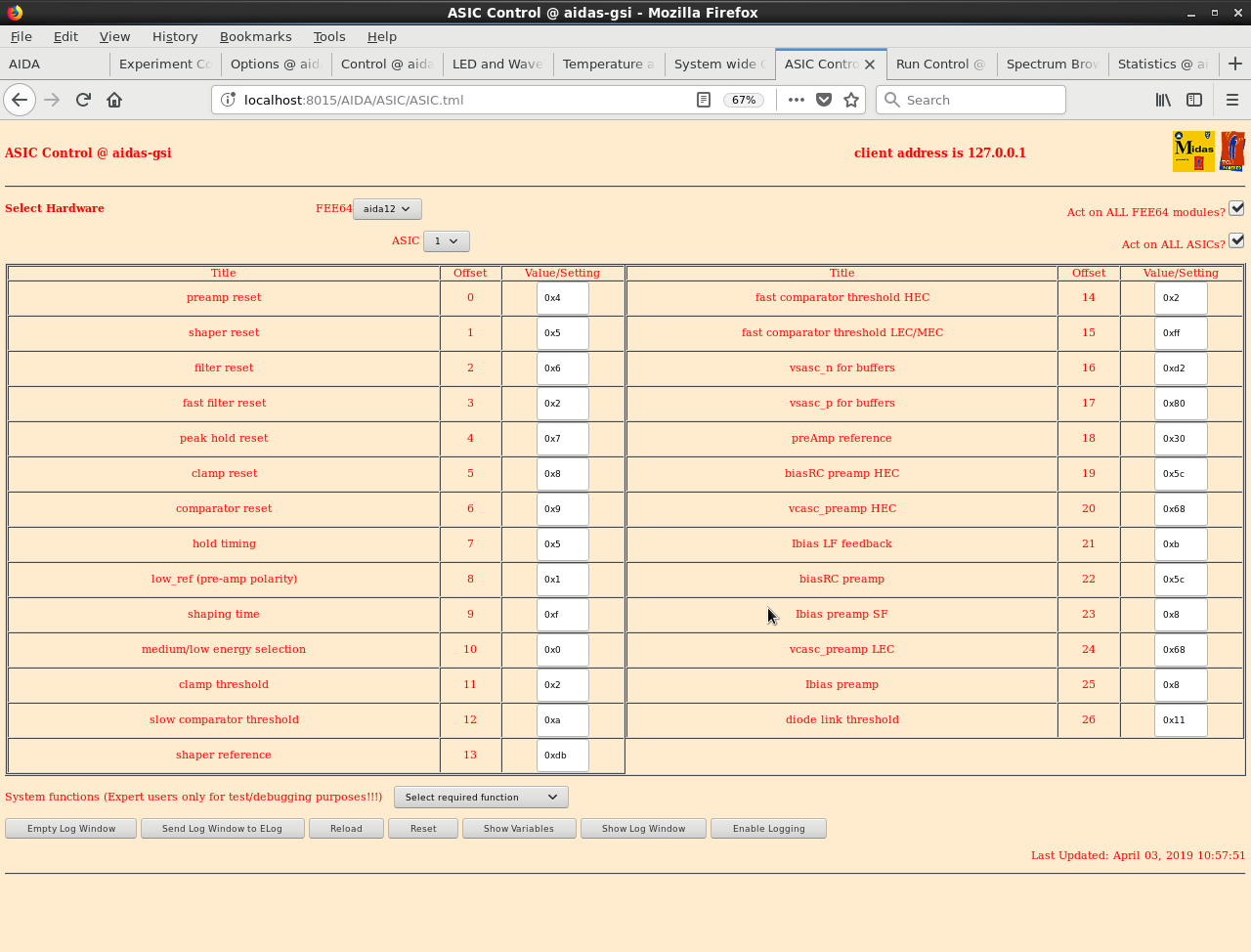
Task: Click the Show Variables button
Action: tap(518, 829)
